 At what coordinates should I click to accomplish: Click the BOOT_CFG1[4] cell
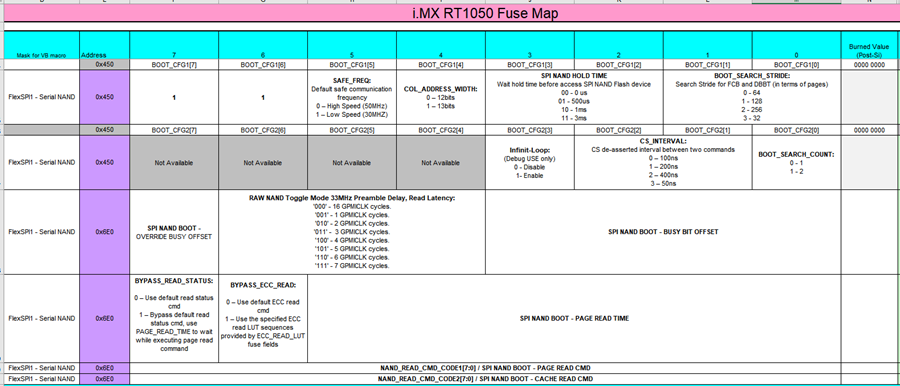point(441,65)
